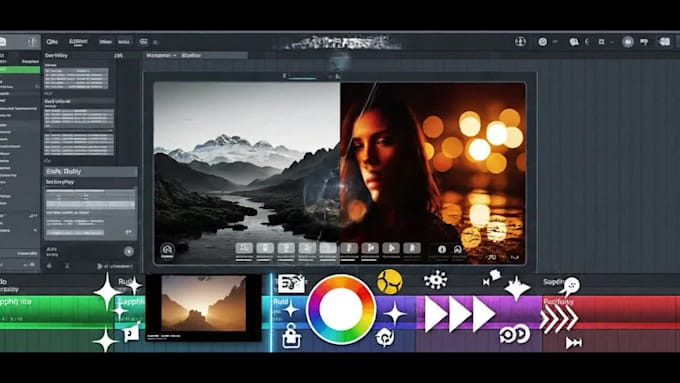
Task: Click the circular refresh icon below color wheel
Action: (385, 337)
